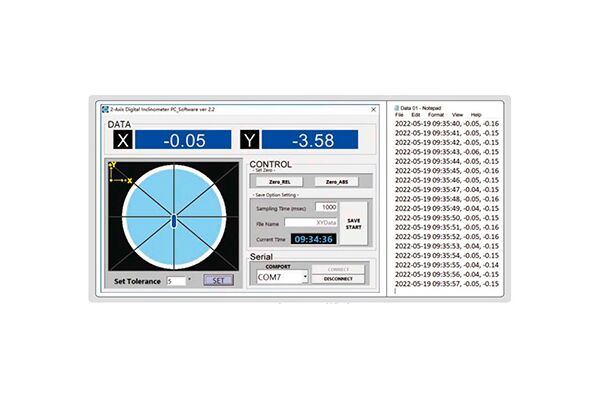Open the Notepad Edit menu

[416, 115]
